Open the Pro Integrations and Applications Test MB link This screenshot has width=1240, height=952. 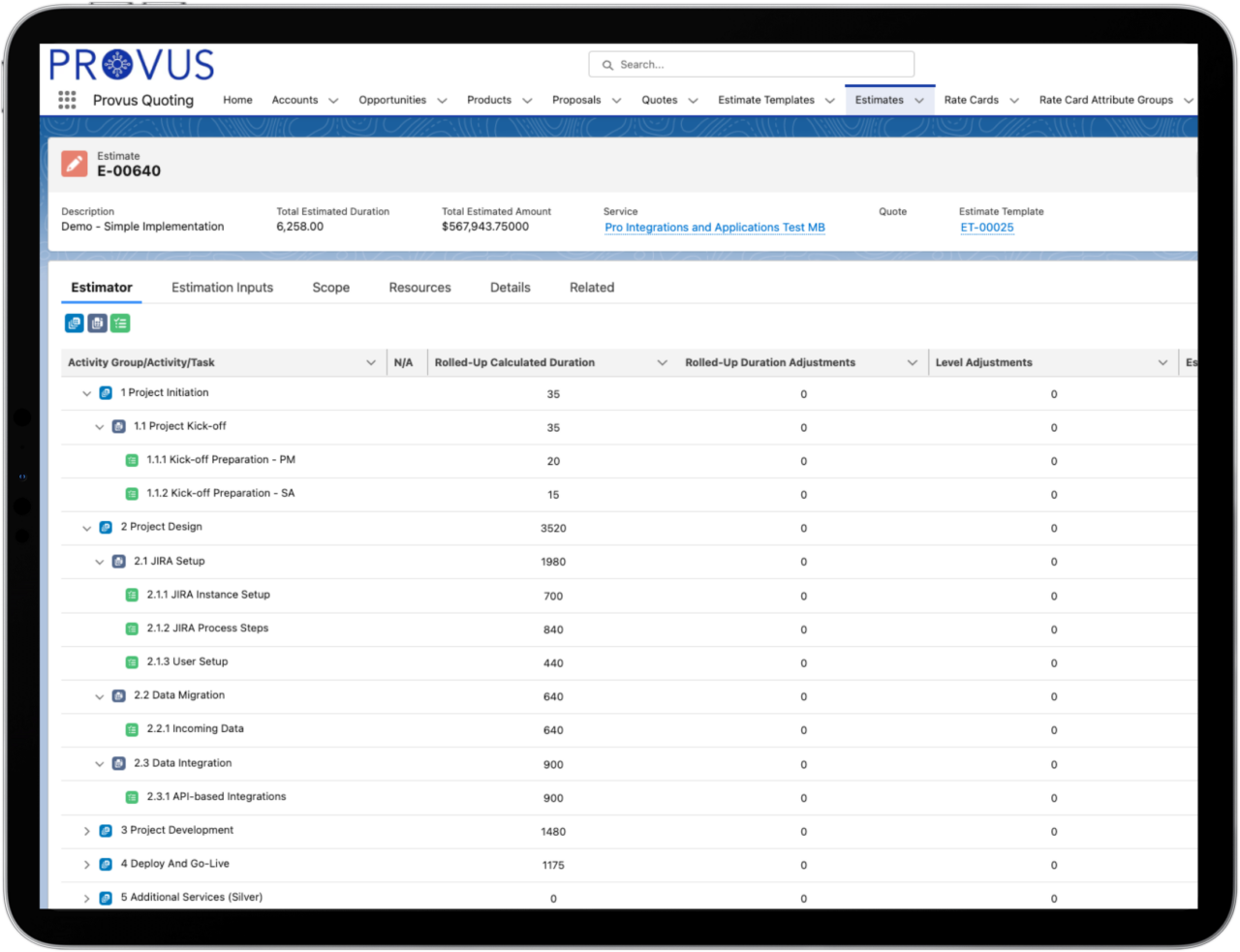[714, 227]
